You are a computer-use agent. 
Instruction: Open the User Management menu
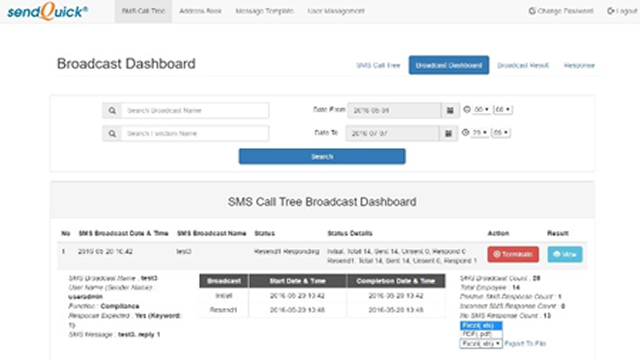point(336,11)
